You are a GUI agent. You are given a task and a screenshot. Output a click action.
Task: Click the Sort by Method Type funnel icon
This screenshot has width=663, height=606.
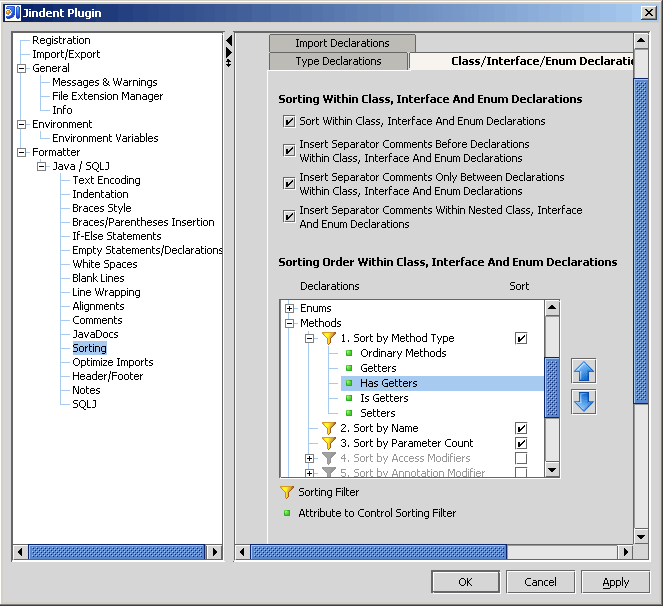pyautogui.click(x=328, y=339)
